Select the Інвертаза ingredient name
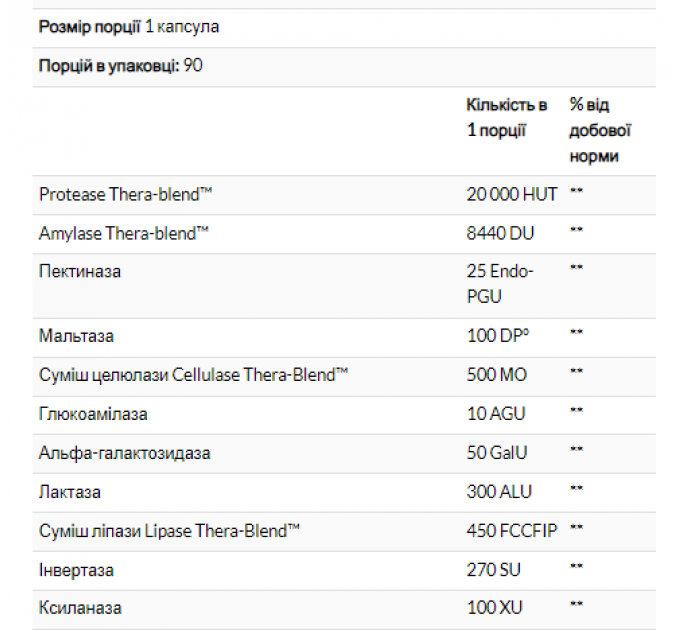The image size is (680, 630). coord(76,570)
